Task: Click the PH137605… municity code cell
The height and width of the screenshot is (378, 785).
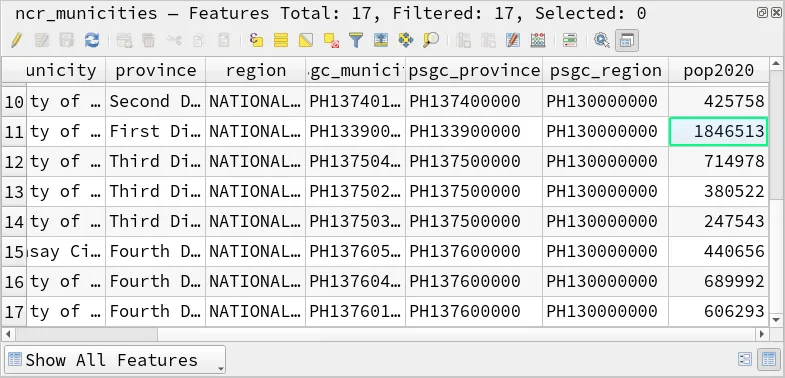Action: [355, 252]
